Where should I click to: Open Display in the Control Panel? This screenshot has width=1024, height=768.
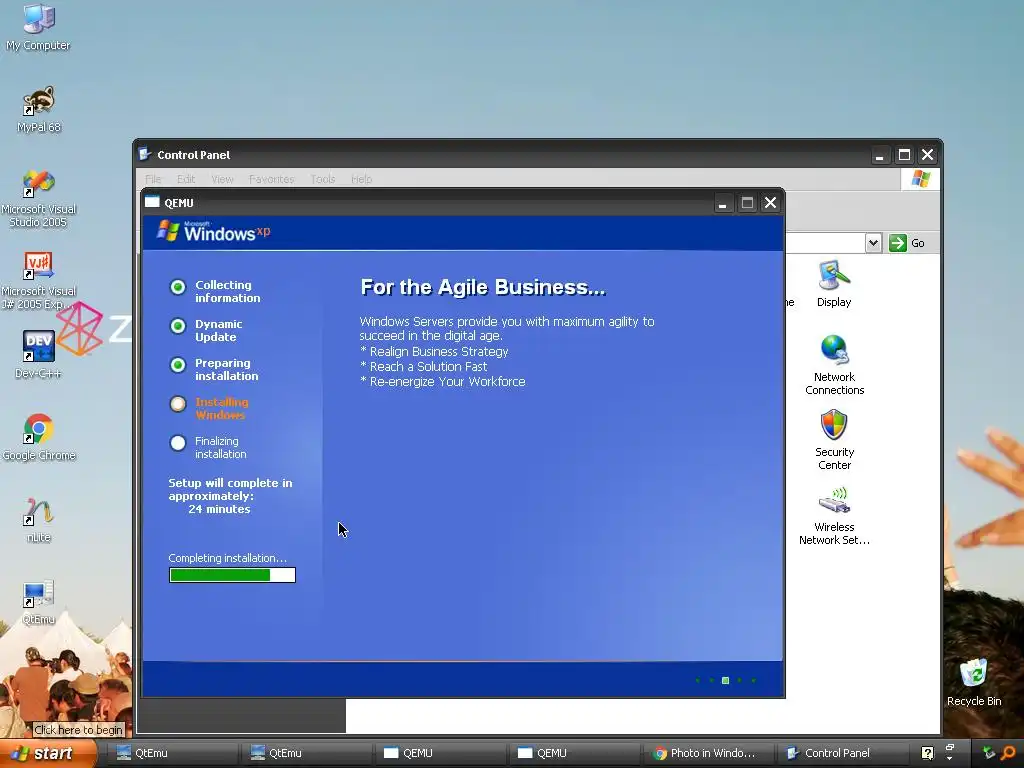pos(834,283)
